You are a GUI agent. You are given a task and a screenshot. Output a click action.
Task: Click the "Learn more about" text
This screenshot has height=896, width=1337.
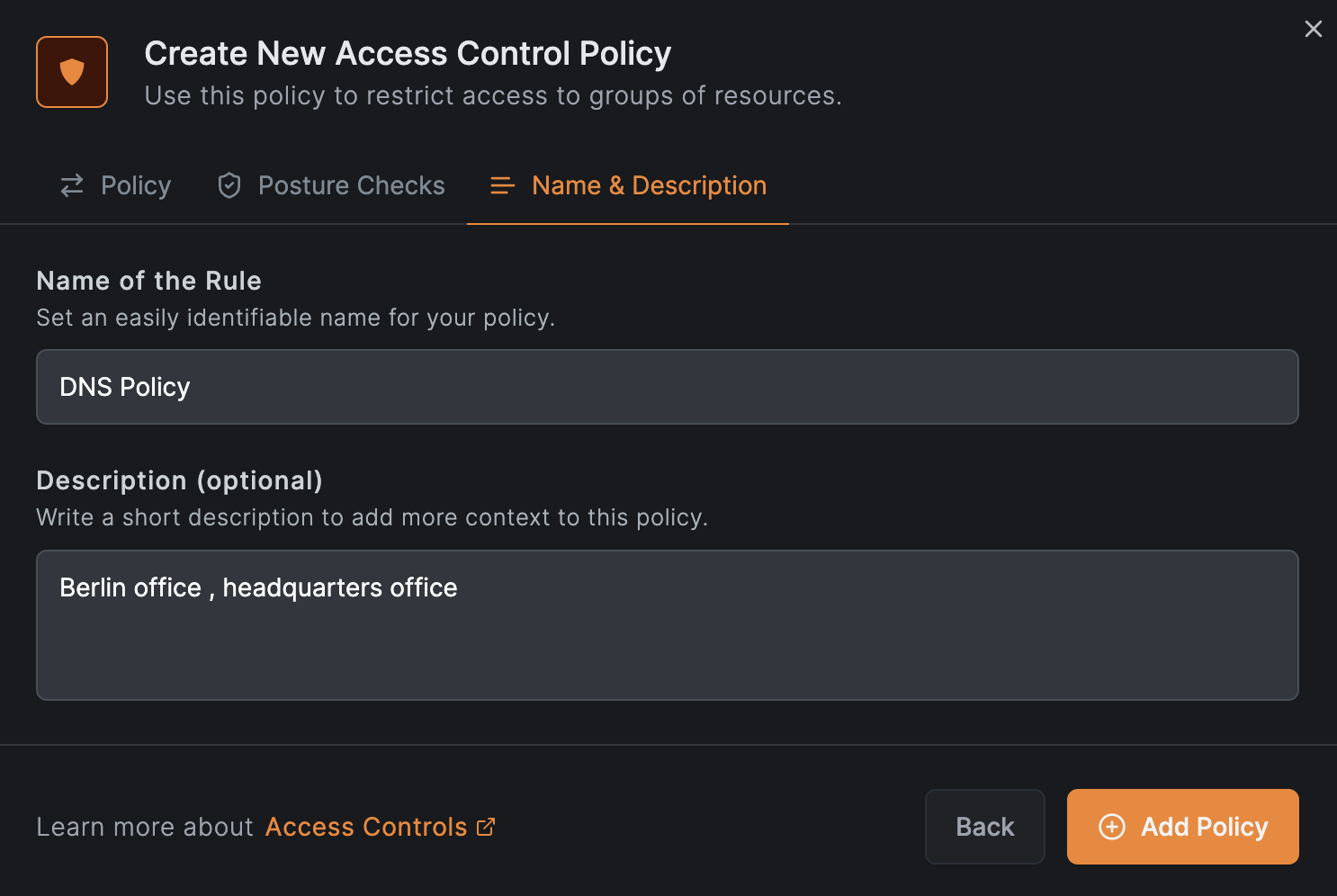pyautogui.click(x=145, y=827)
